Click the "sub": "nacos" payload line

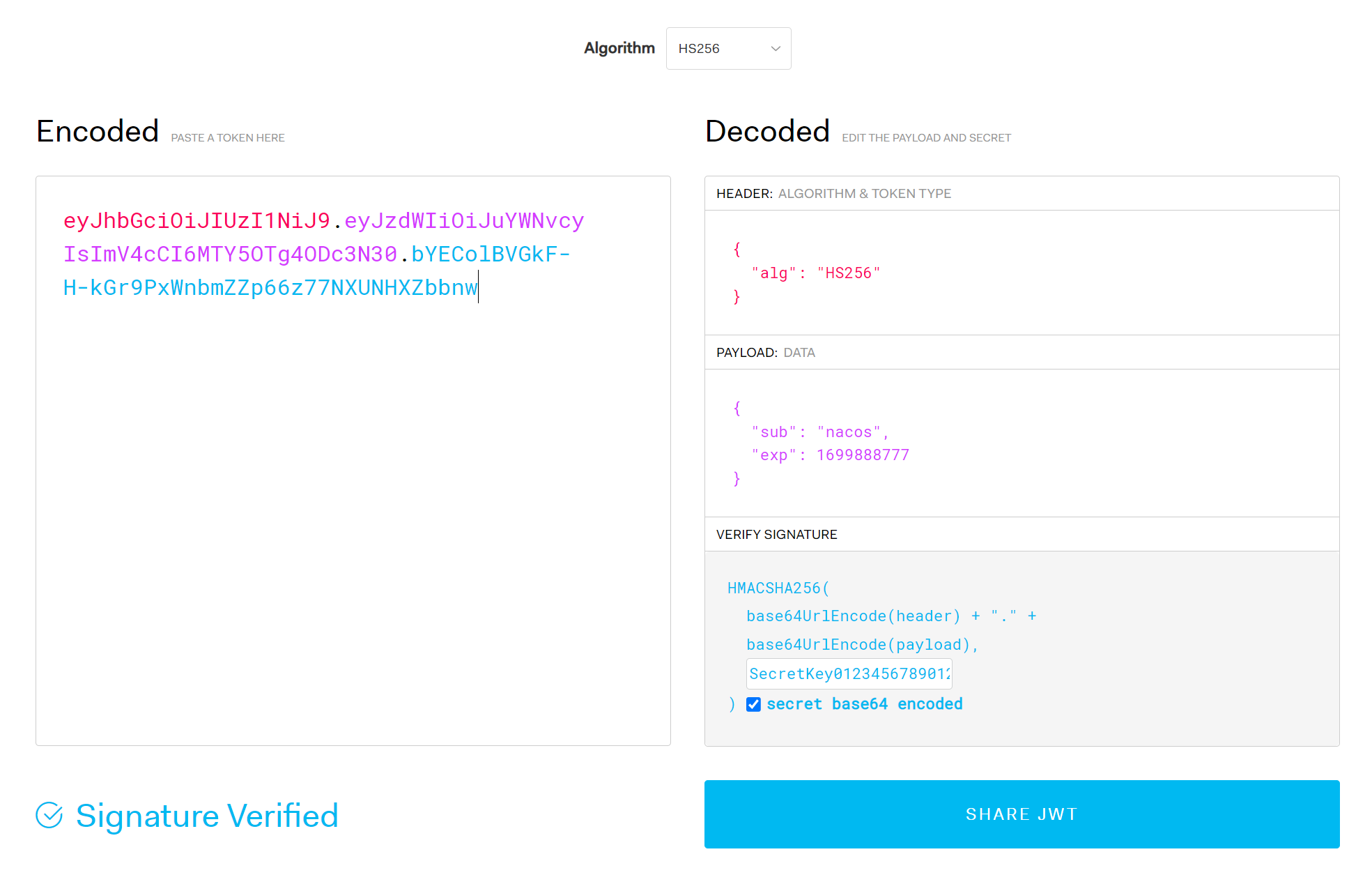(x=819, y=432)
